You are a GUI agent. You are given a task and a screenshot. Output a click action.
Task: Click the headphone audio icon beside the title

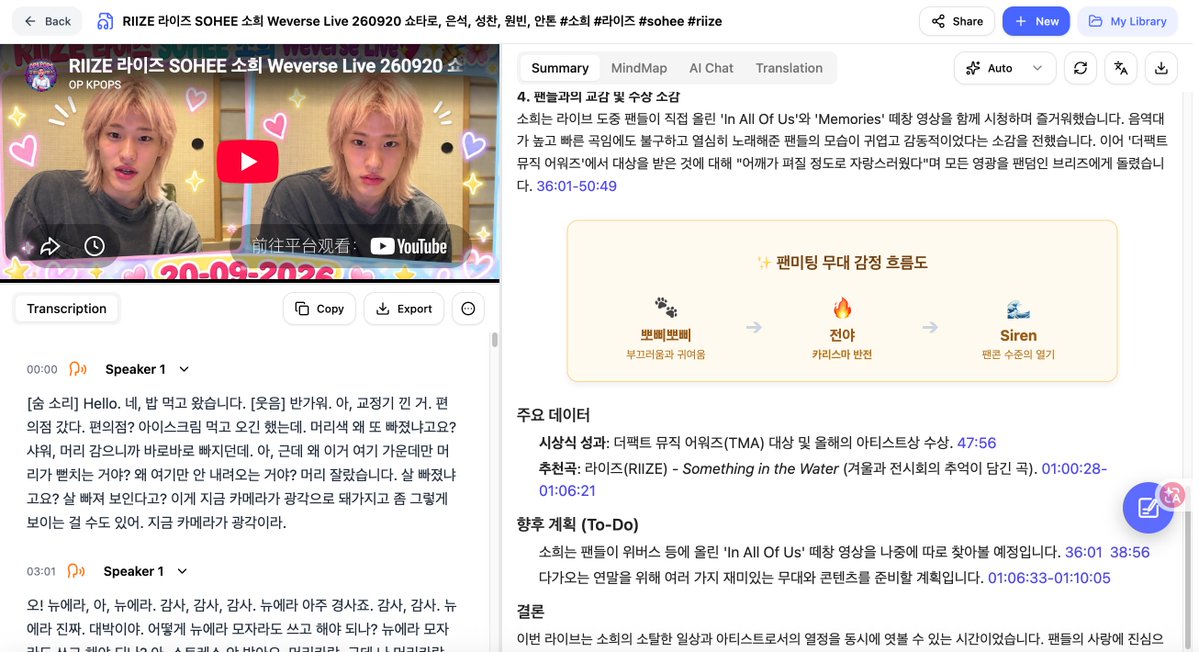(106, 21)
